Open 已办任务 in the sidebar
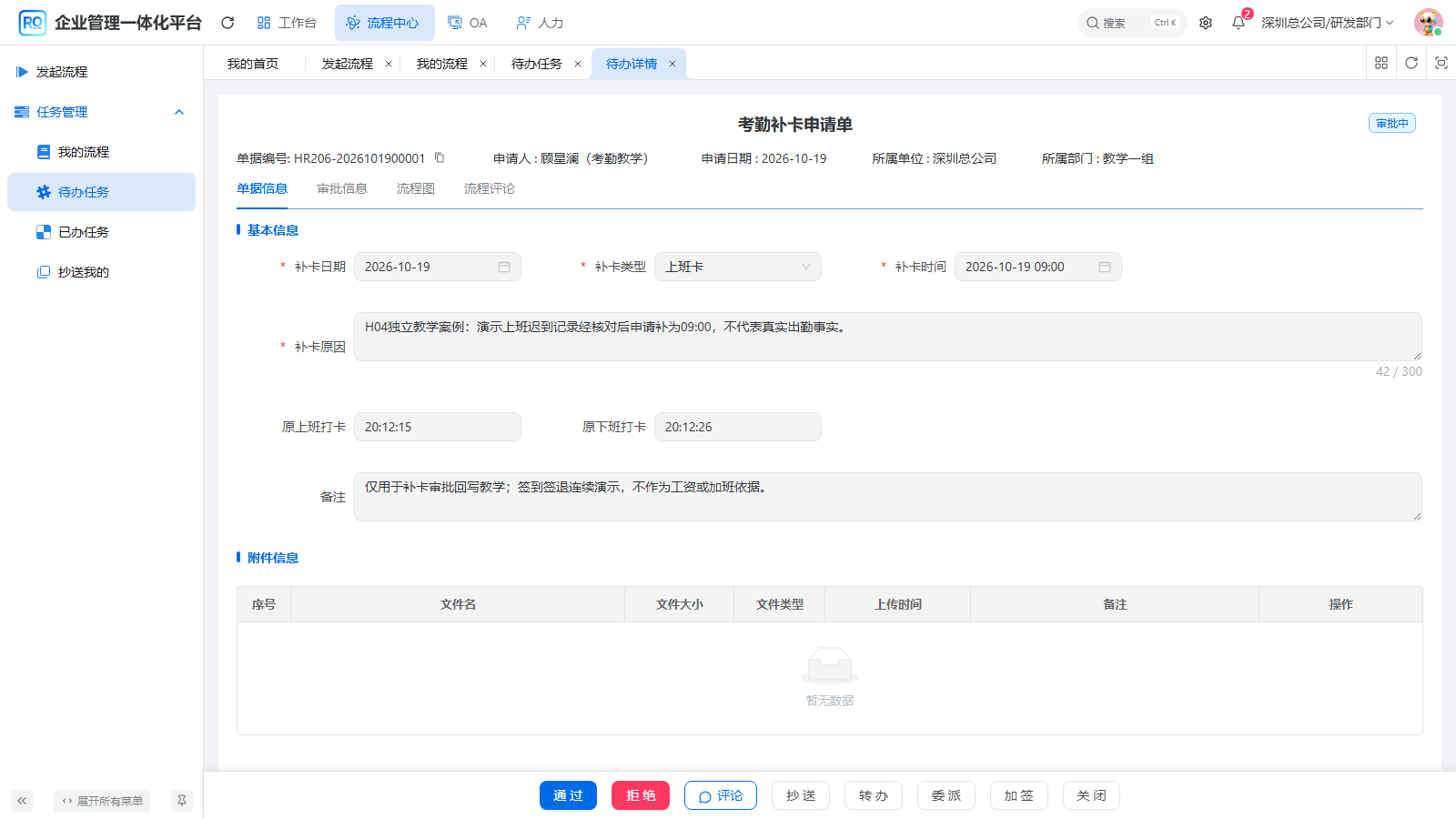The width and height of the screenshot is (1456, 819). tap(102, 232)
